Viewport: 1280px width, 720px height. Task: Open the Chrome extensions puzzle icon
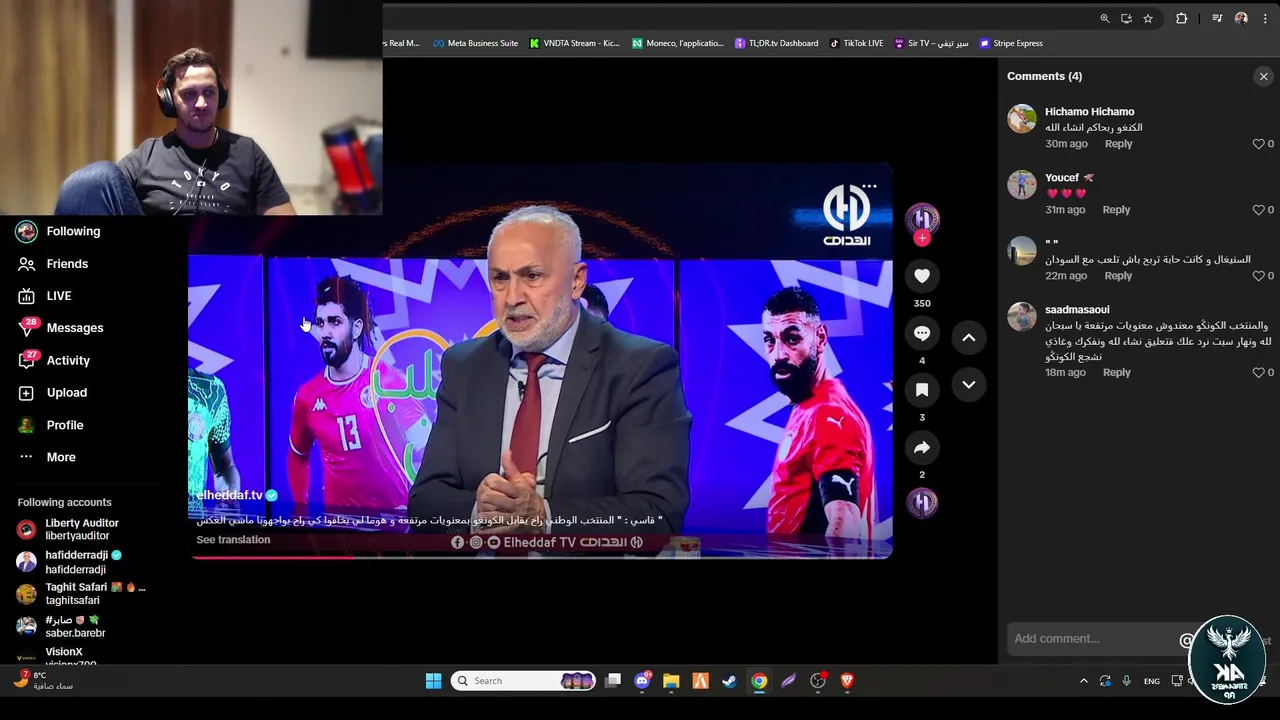pos(1181,18)
